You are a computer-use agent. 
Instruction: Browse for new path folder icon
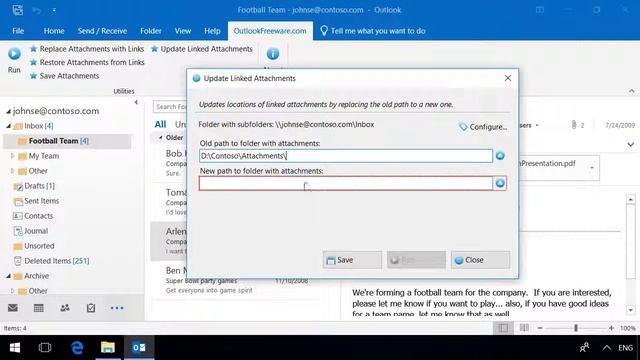pyautogui.click(x=500, y=183)
